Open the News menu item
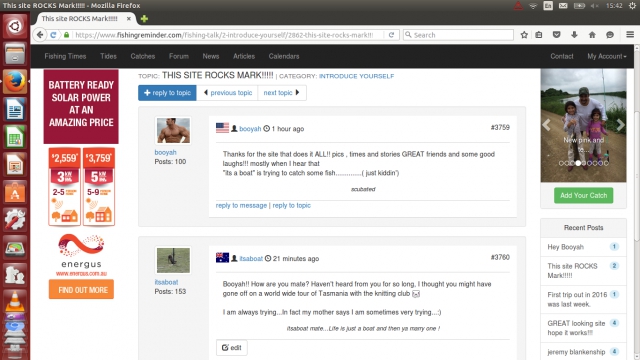 tap(211, 56)
